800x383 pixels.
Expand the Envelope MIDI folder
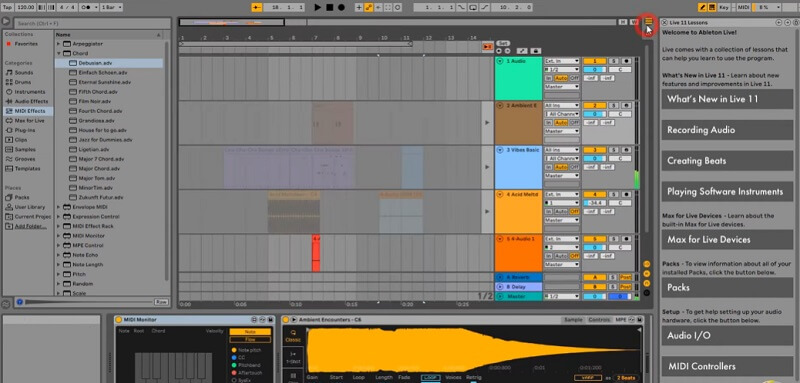coord(59,207)
